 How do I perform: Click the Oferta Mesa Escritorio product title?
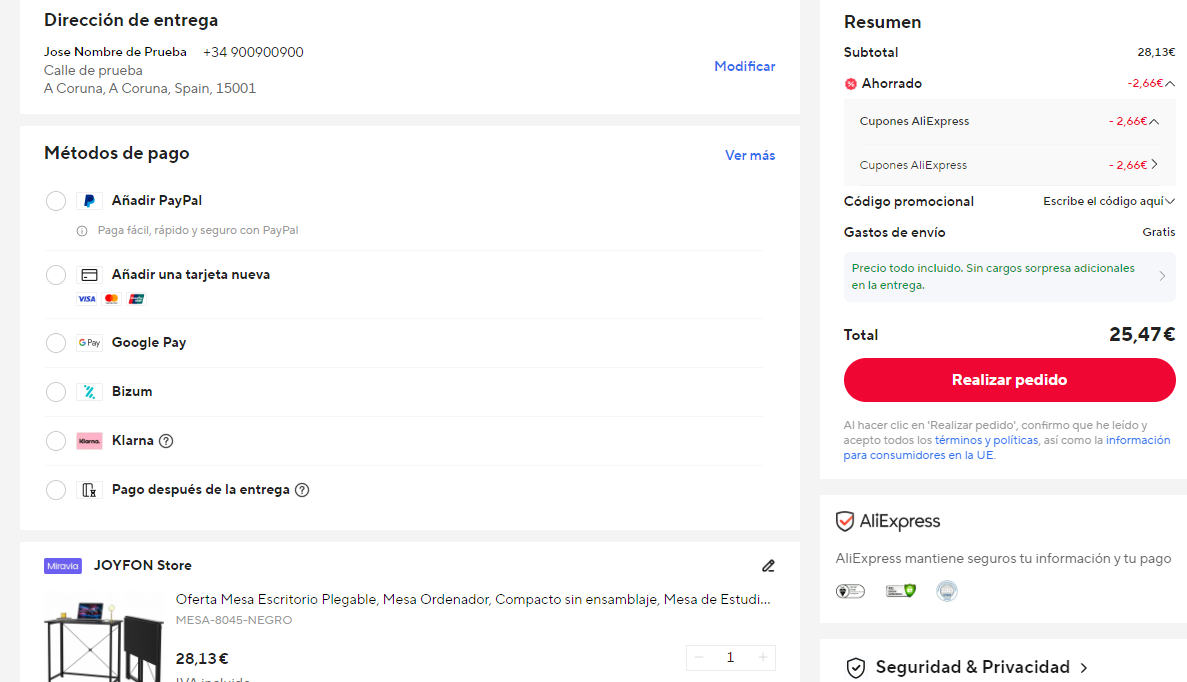[x=473, y=599]
